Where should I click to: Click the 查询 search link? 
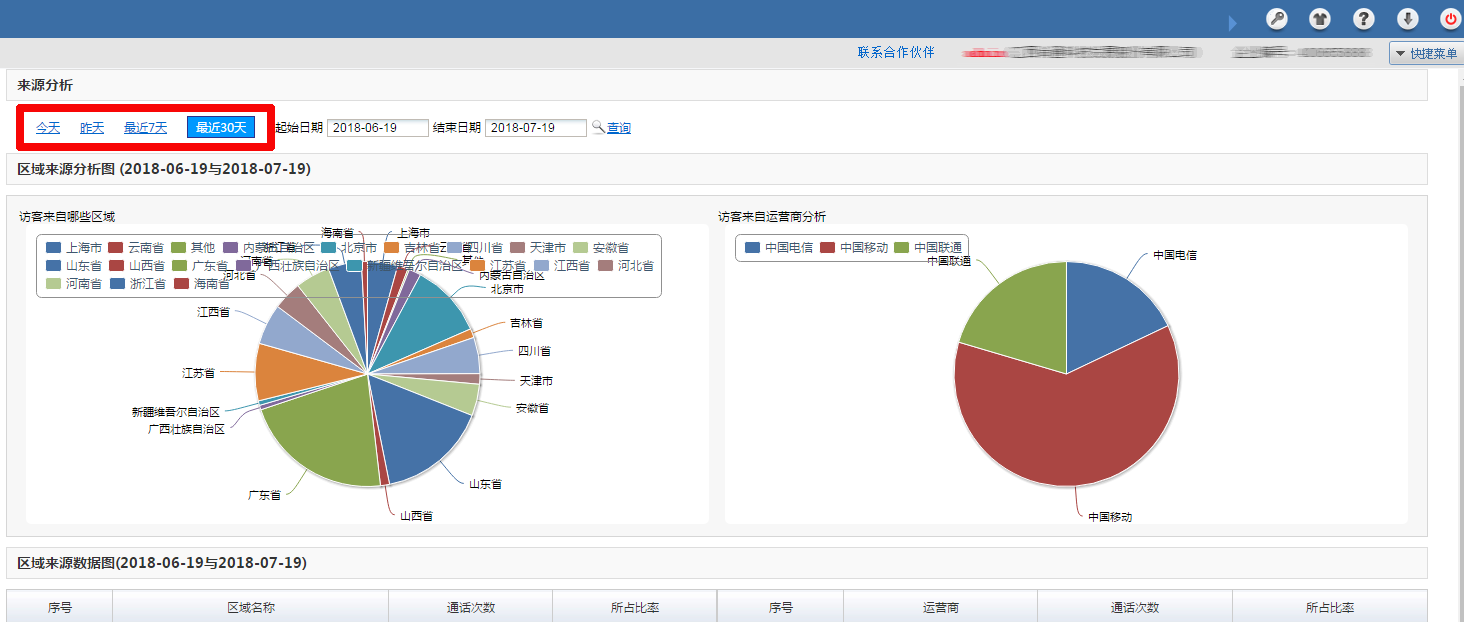617,127
